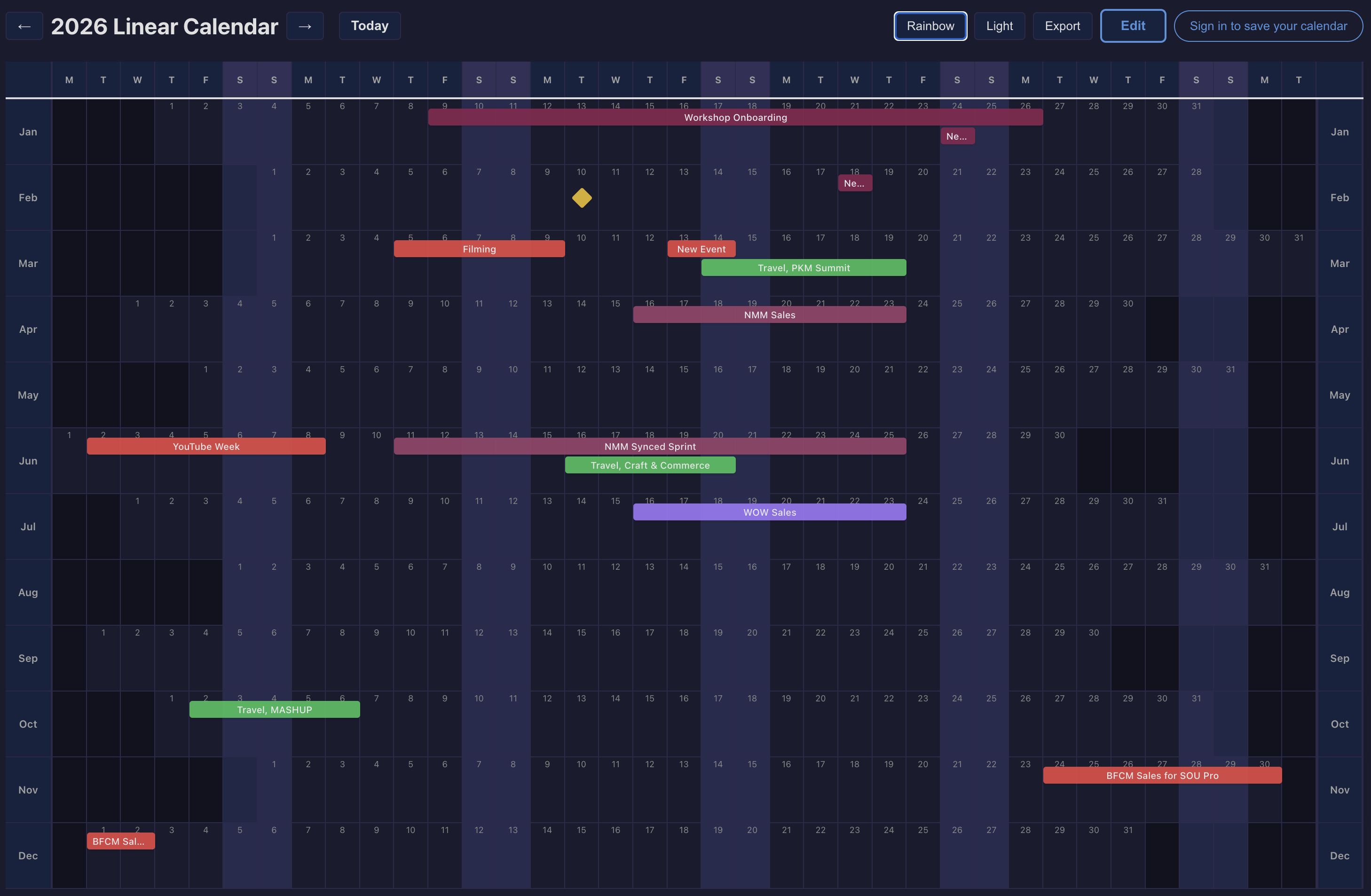Select the Filming event in March

pyautogui.click(x=479, y=249)
